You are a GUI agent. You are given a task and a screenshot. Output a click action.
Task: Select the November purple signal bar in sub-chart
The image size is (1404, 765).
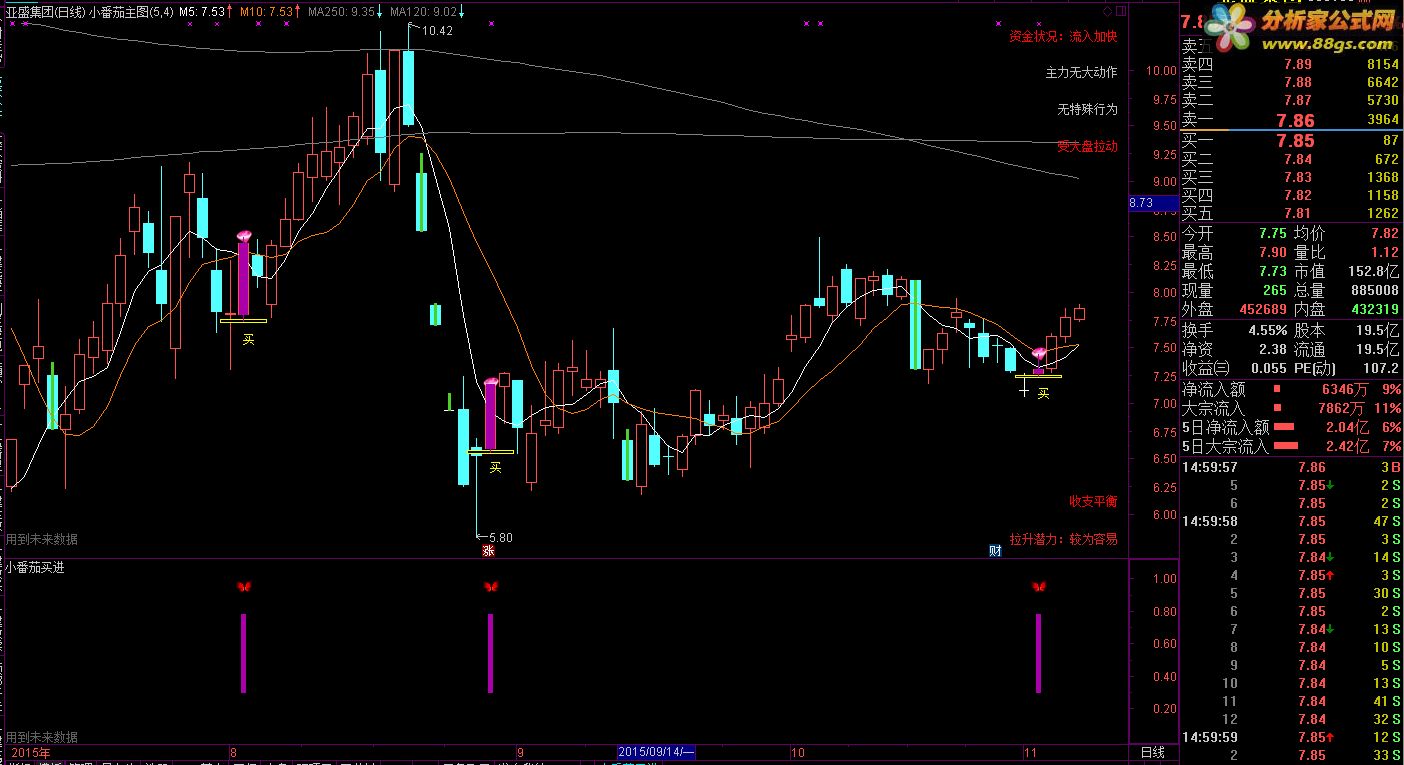[1038, 653]
